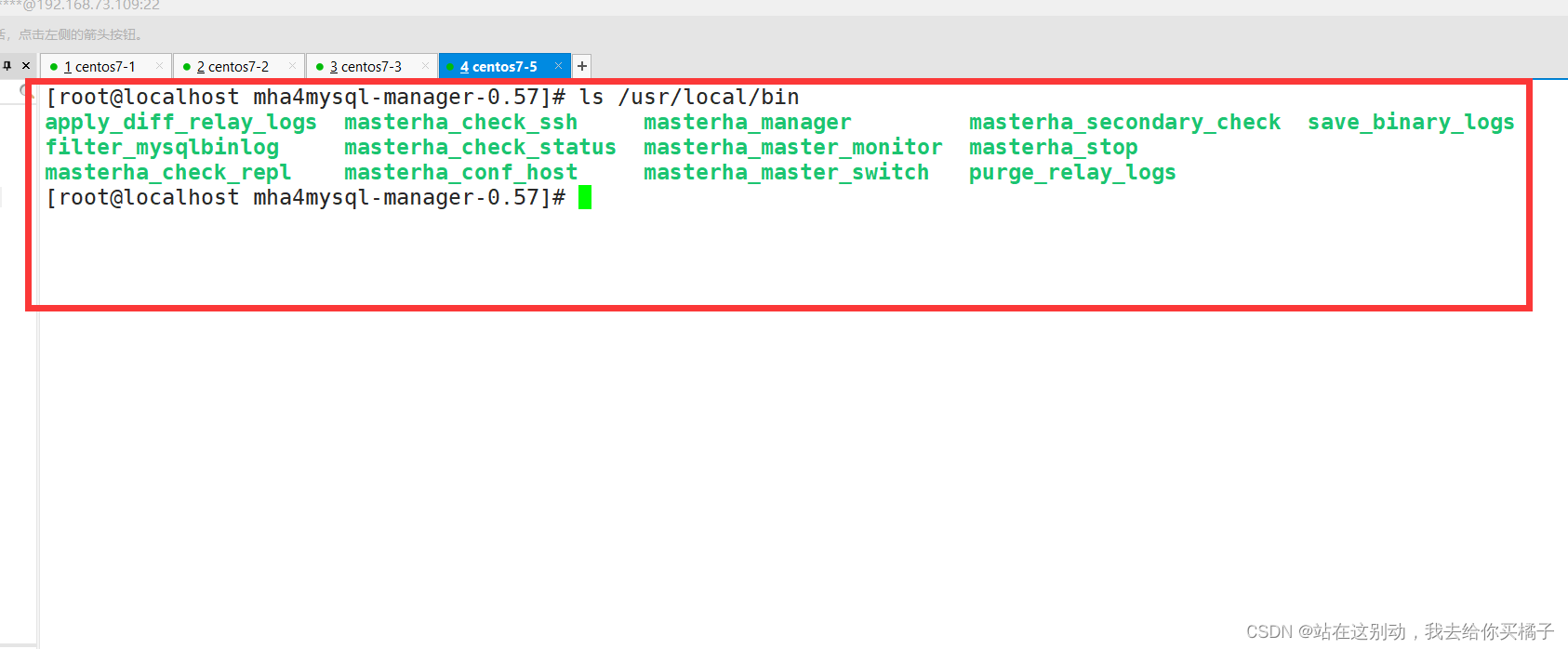Click masterha_master_switch in the terminal output
This screenshot has width=1568, height=649.
coord(787,173)
